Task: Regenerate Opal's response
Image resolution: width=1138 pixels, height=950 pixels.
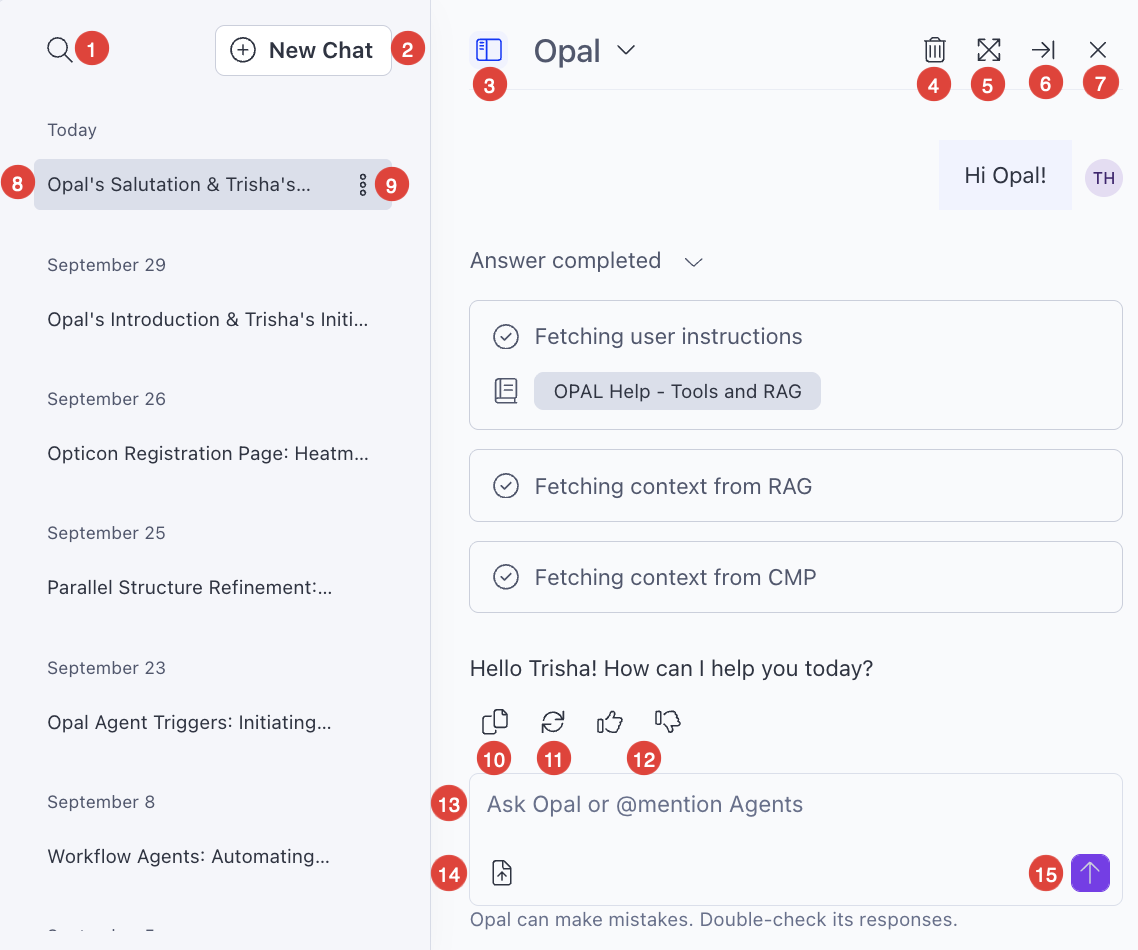Action: [x=553, y=721]
